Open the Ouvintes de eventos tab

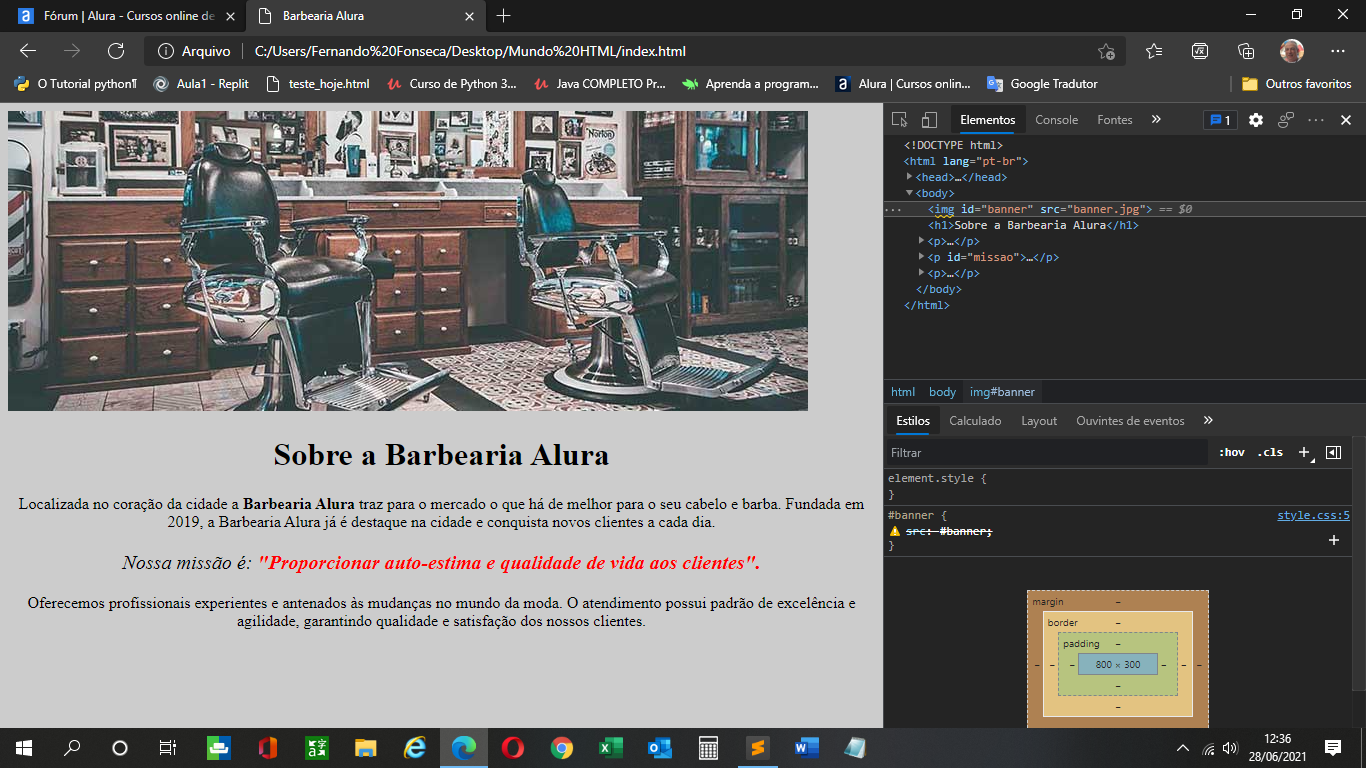pos(1130,421)
